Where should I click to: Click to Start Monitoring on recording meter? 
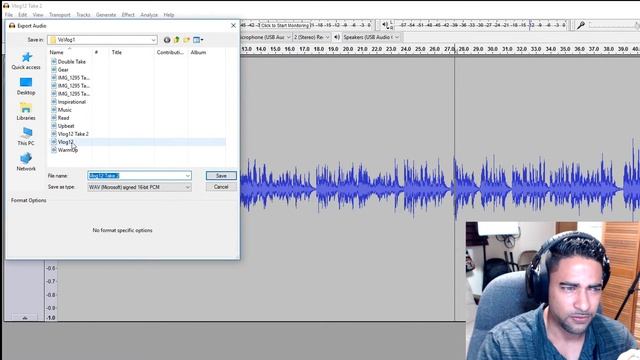pyautogui.click(x=285, y=25)
